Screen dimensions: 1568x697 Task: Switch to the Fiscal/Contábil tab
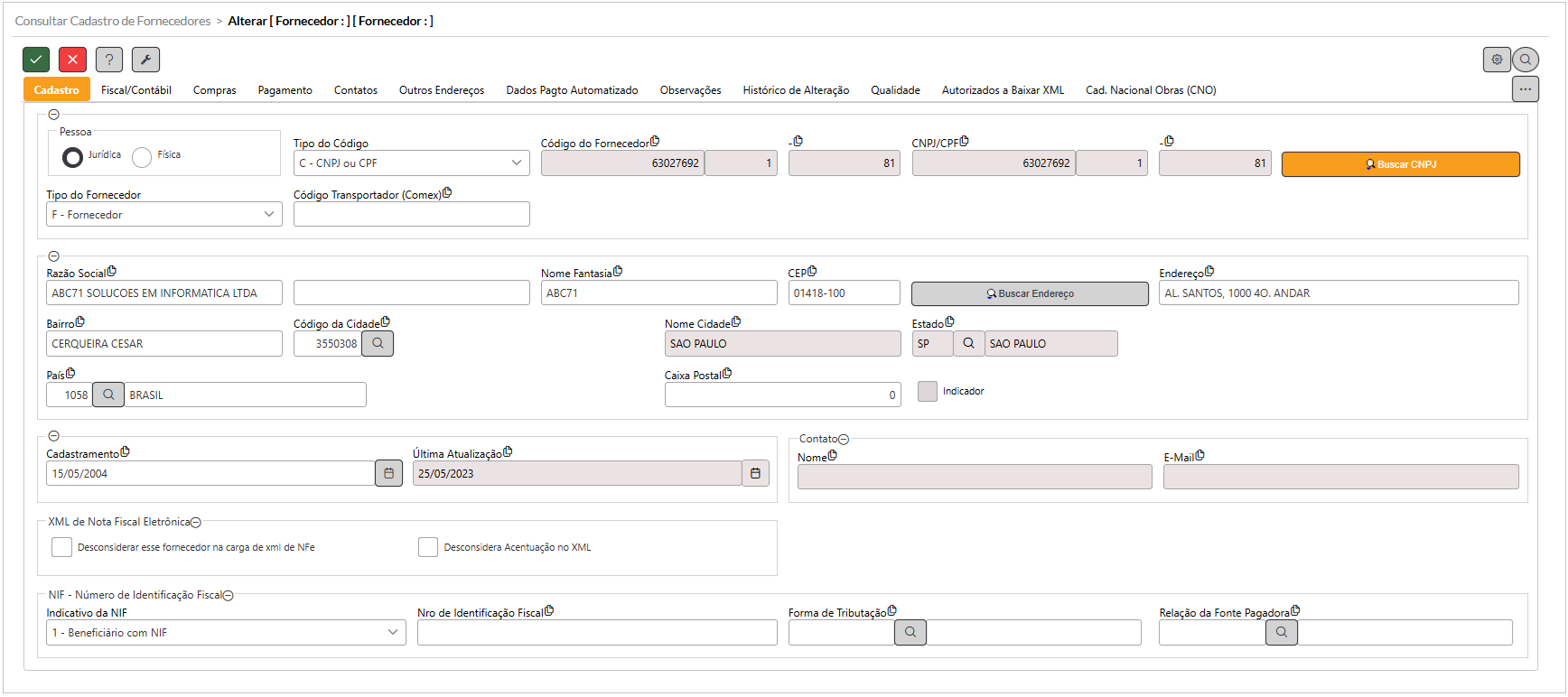point(136,90)
